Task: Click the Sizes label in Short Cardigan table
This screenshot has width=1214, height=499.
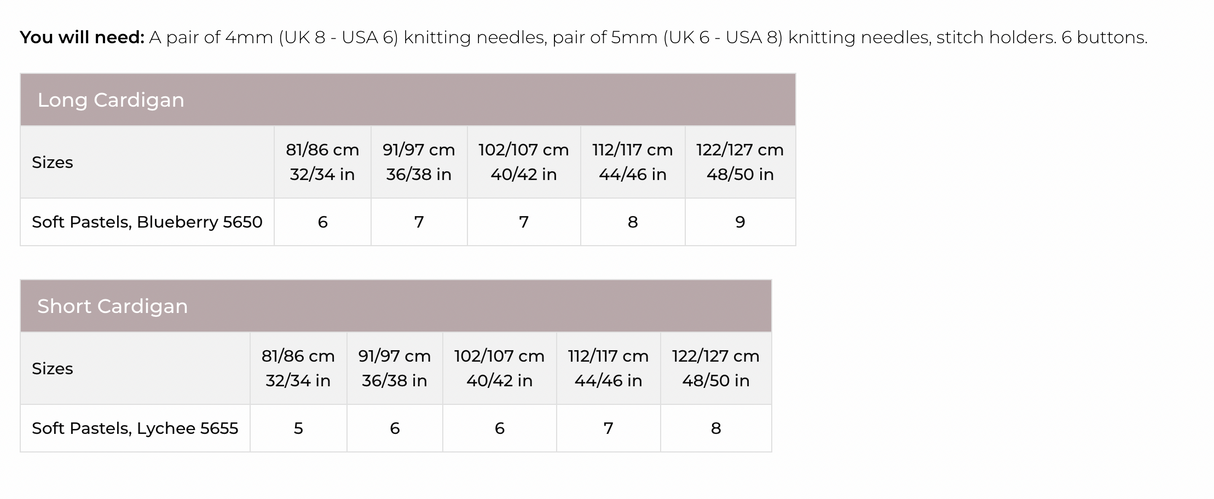Action: 52,368
